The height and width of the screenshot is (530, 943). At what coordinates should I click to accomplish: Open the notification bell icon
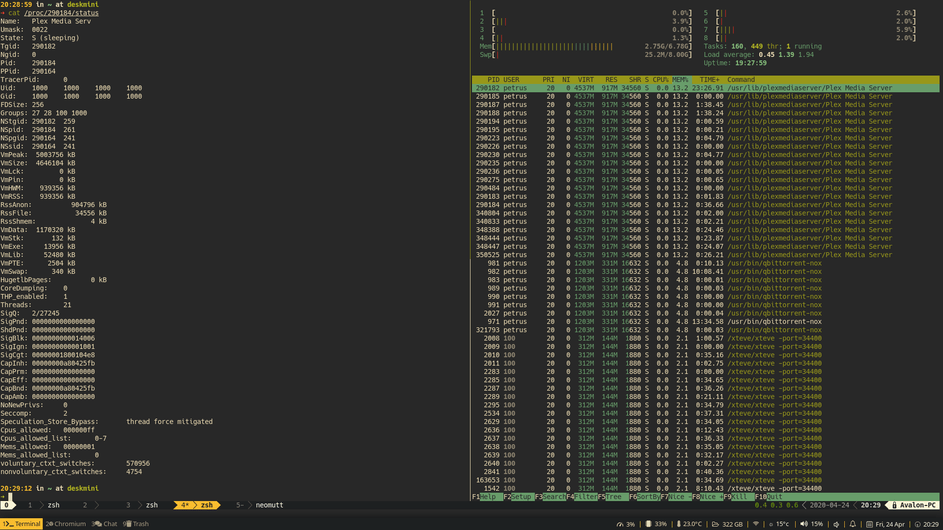[x=852, y=524]
